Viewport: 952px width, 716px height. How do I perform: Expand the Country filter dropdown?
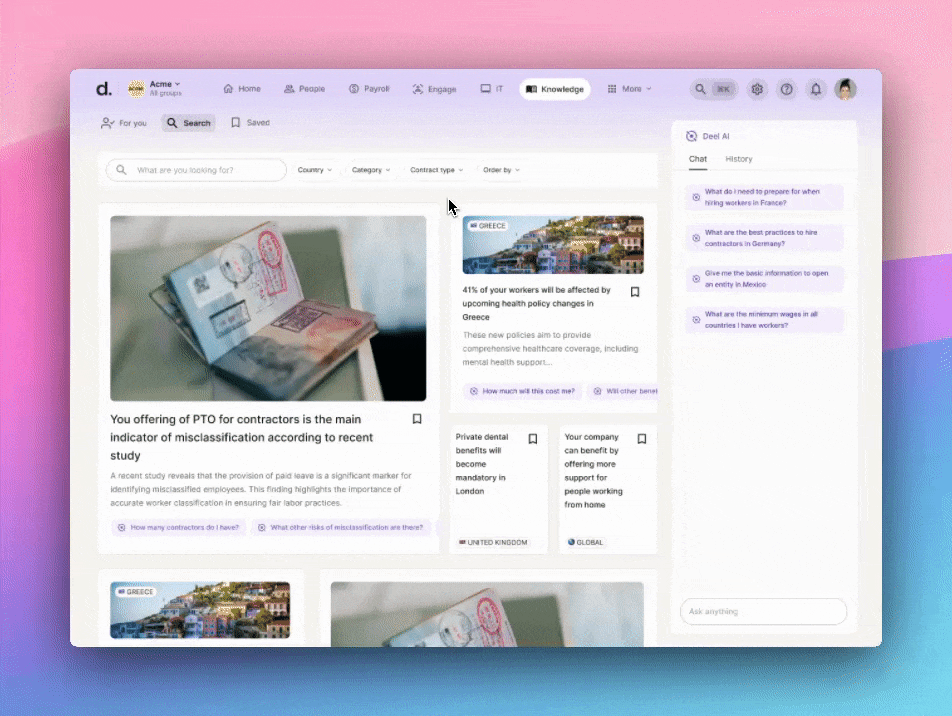point(314,170)
